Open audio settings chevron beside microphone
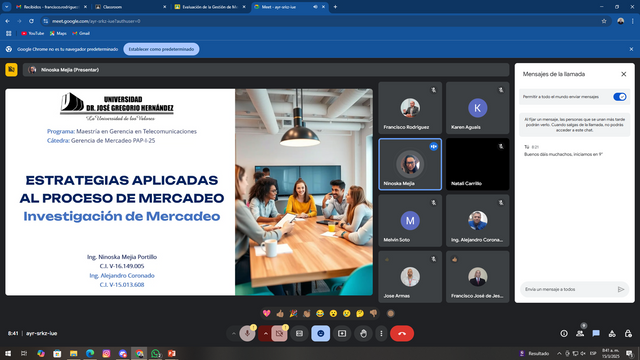This screenshot has height=360, width=640. pyautogui.click(x=233, y=333)
